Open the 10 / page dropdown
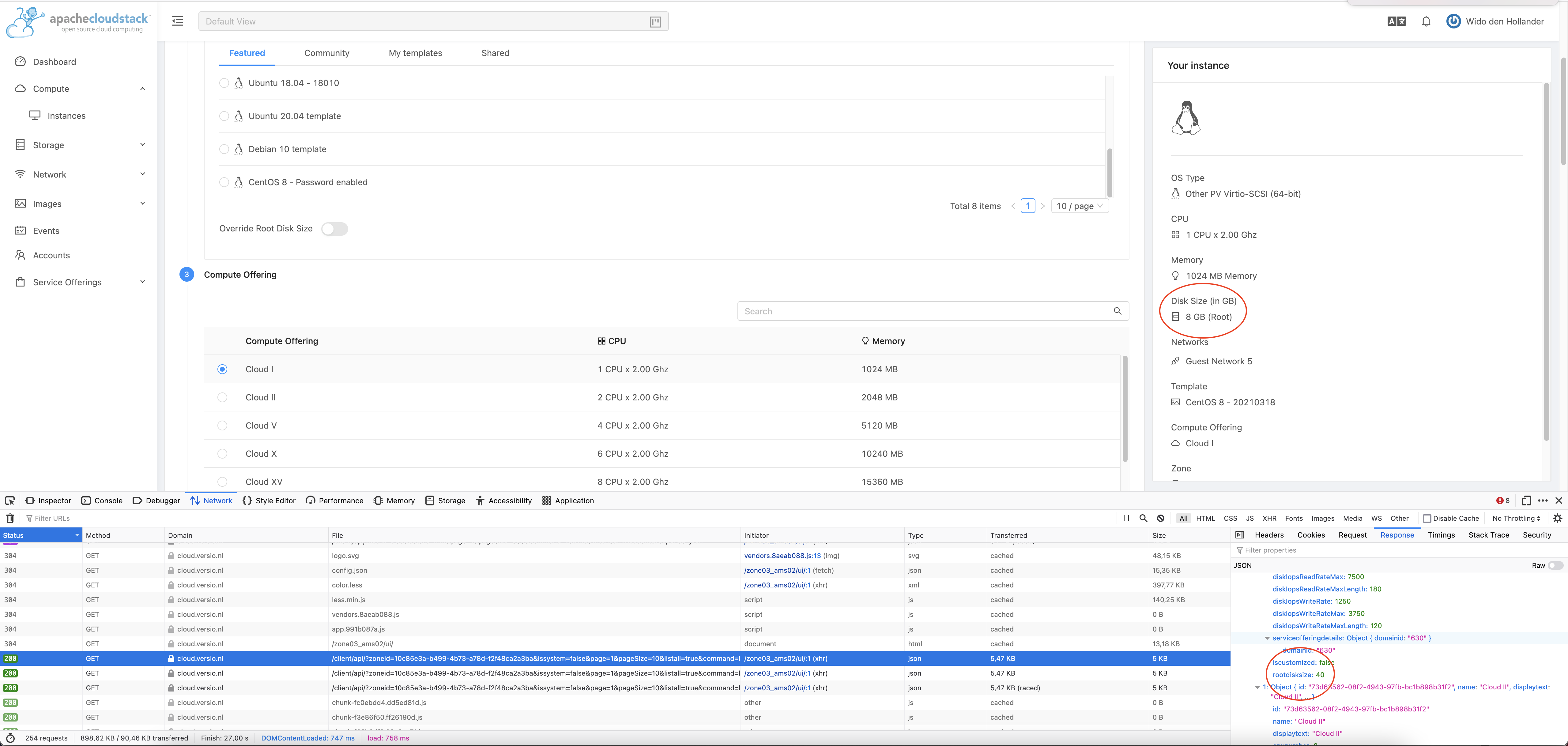 click(1079, 206)
